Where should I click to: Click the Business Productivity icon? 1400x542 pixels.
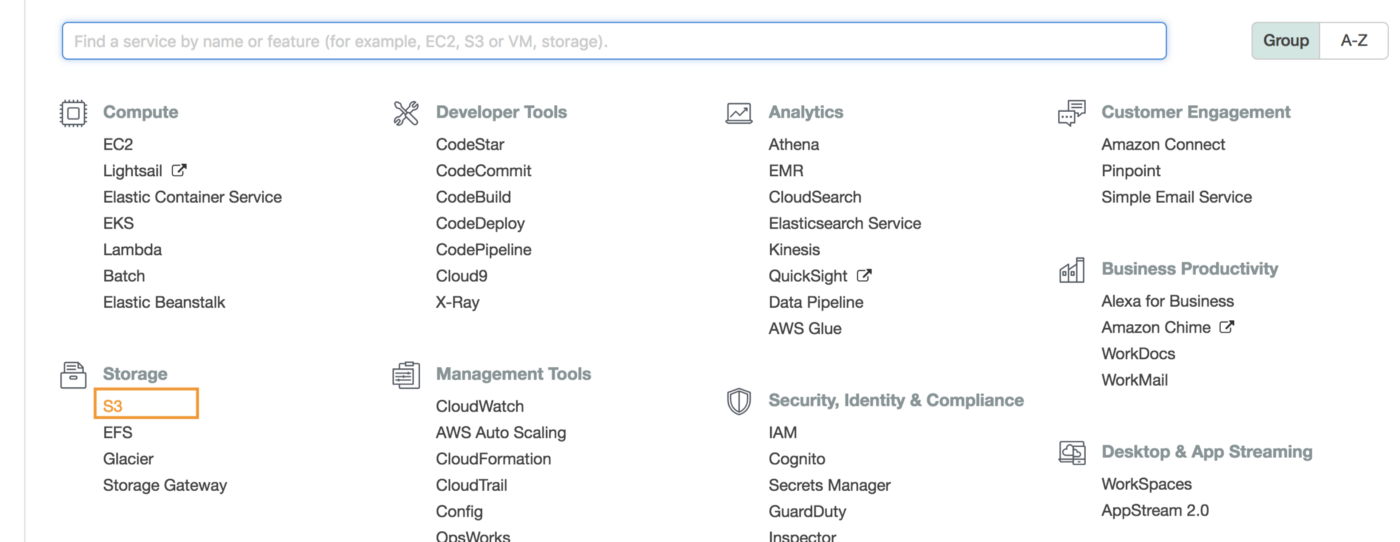click(x=1071, y=270)
